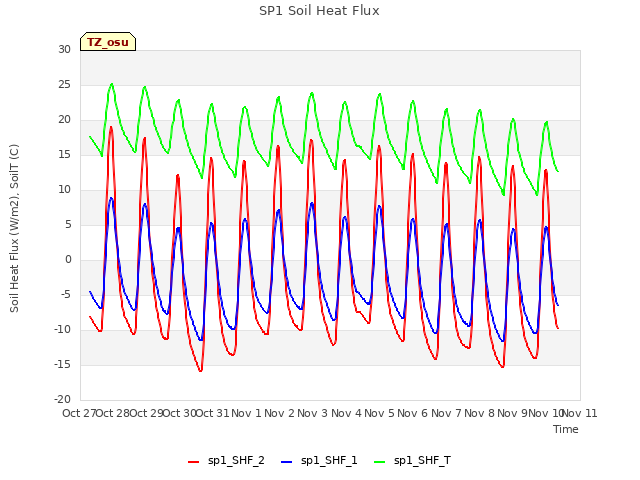The height and width of the screenshot is (480, 640).
Task: Click the Time x-axis label
Action: [x=566, y=429]
